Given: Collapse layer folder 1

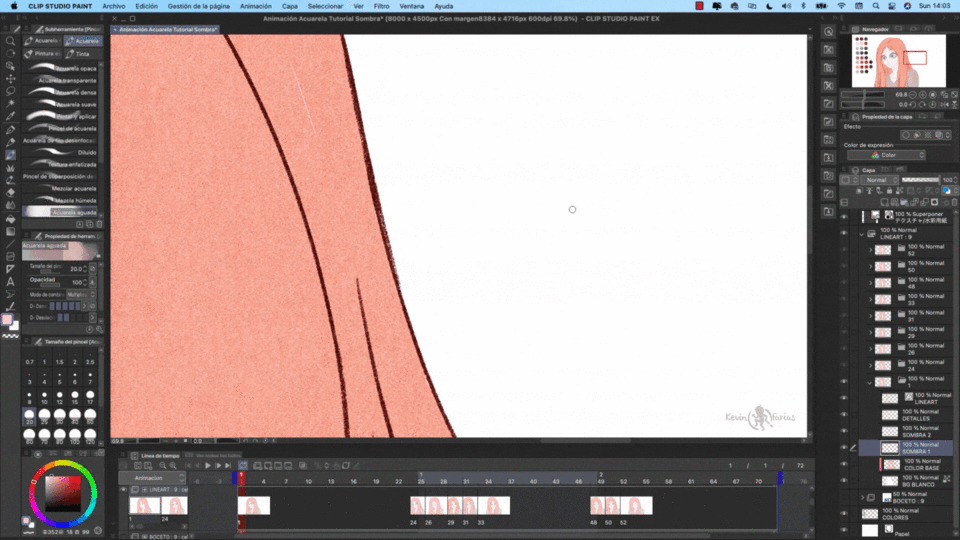Looking at the screenshot, I should 871,382.
